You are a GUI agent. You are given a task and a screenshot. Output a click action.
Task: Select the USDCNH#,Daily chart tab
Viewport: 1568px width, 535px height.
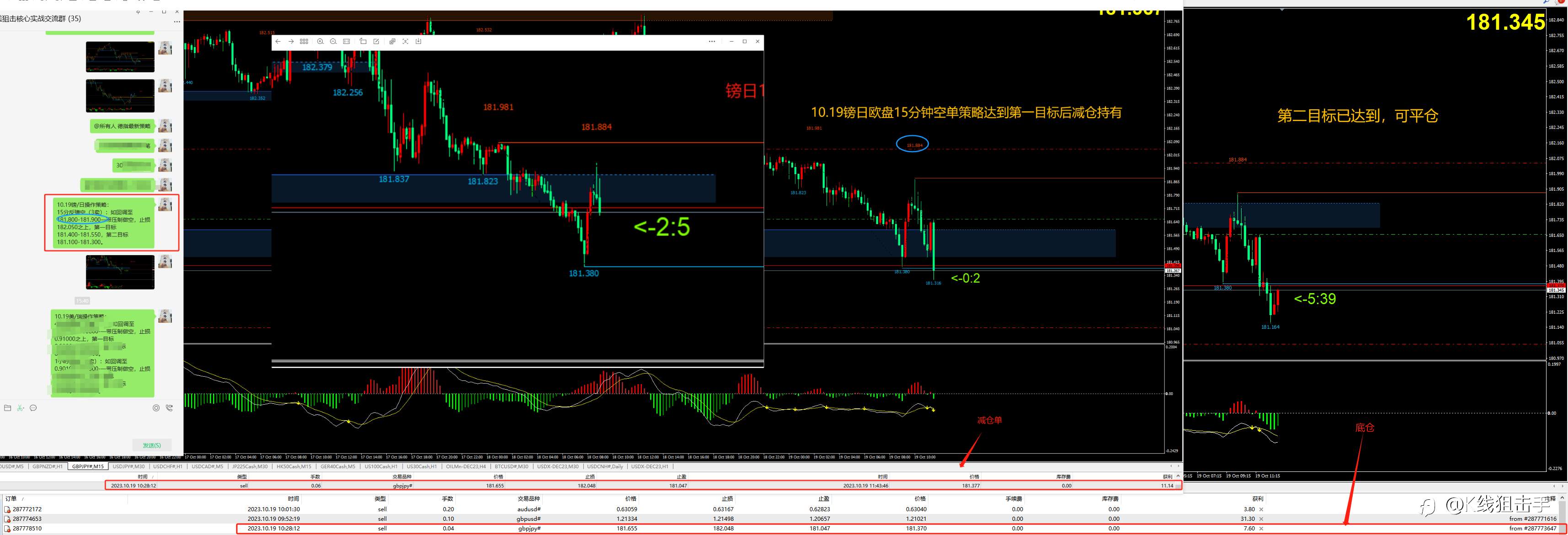tap(605, 467)
